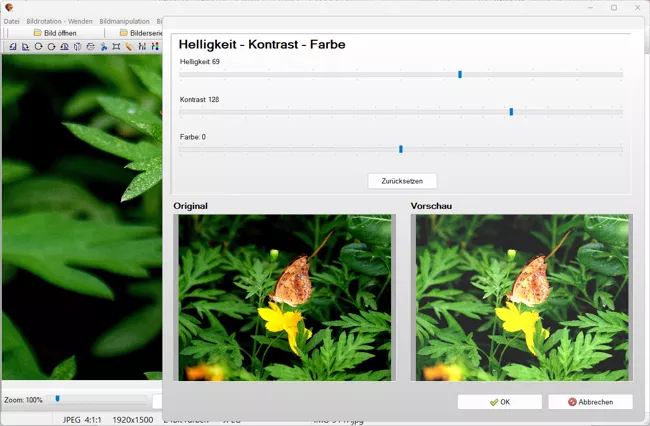Click the Bild öffnen toolbar button
650x426 pixels.
tap(55, 33)
